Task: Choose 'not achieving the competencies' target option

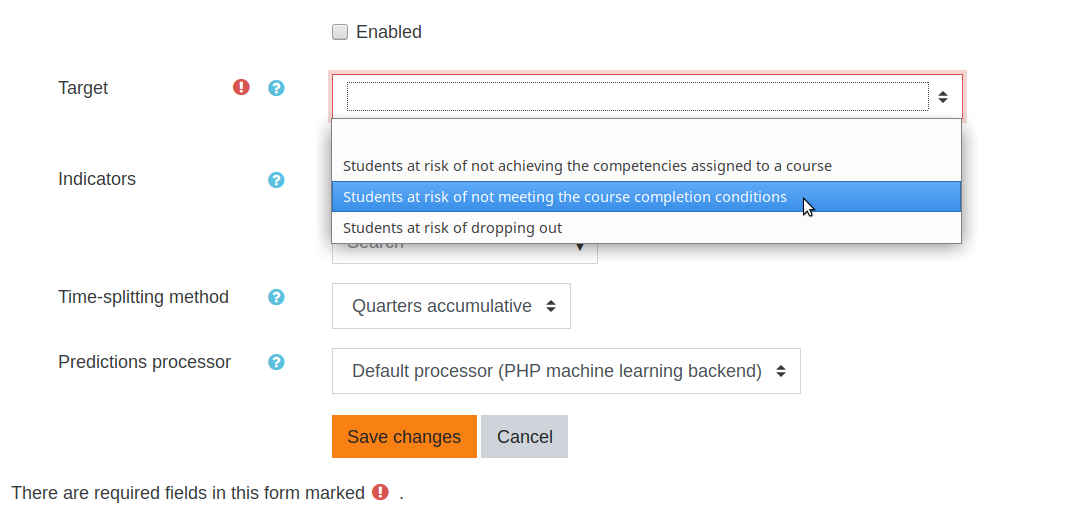Action: pyautogui.click(x=647, y=166)
